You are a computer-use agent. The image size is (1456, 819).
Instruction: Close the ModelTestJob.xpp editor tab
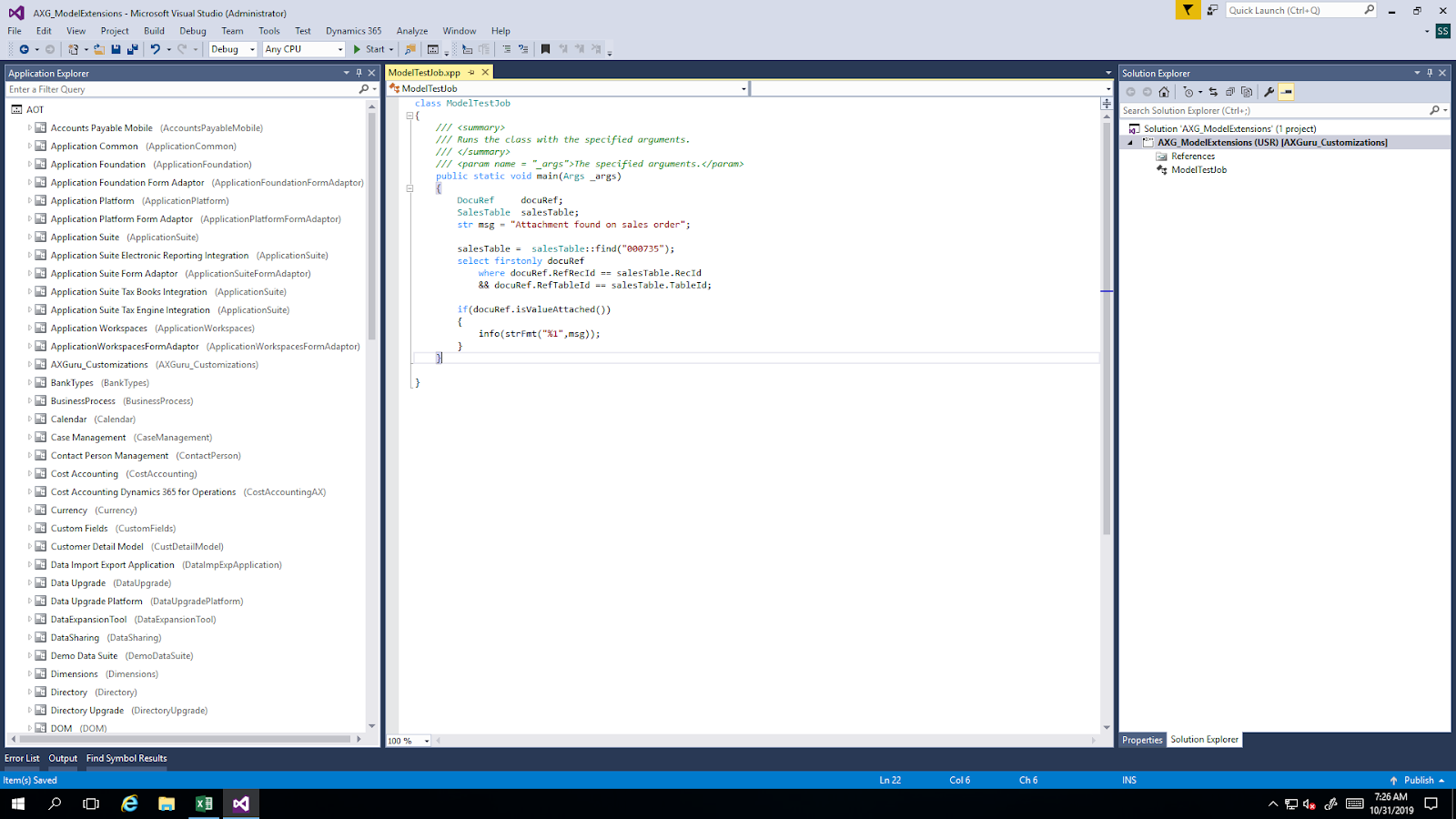(485, 73)
